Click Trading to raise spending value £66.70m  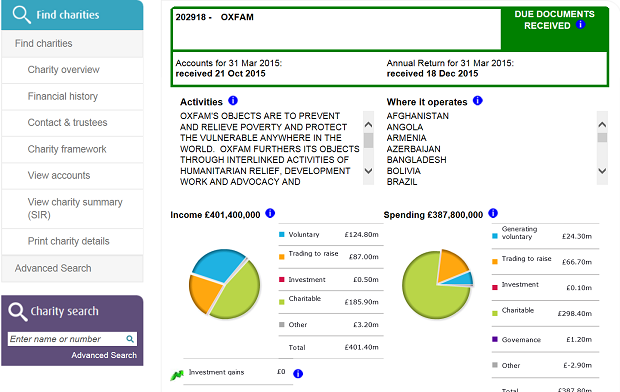tap(577, 262)
